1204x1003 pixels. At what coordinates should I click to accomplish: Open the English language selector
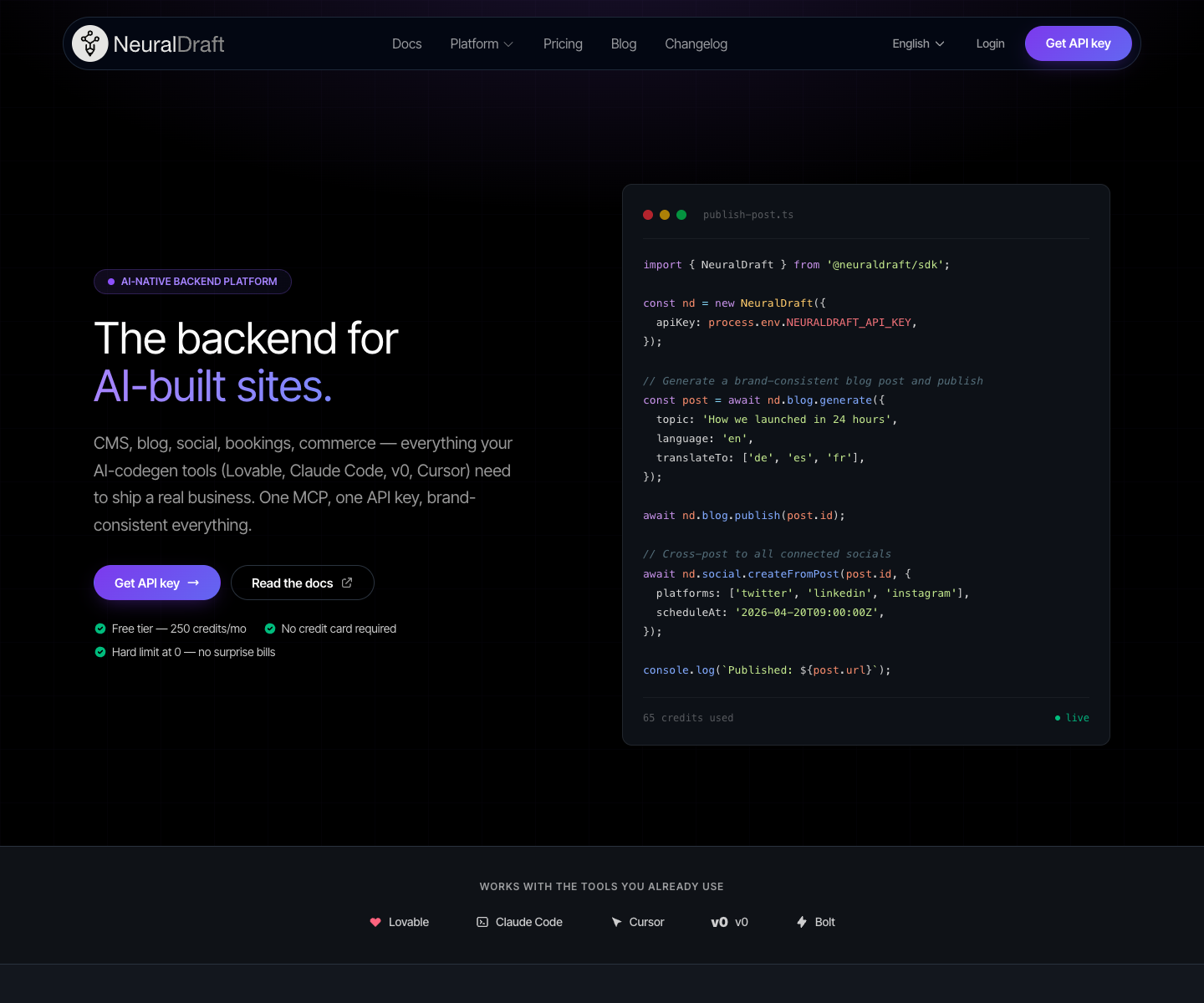point(918,43)
